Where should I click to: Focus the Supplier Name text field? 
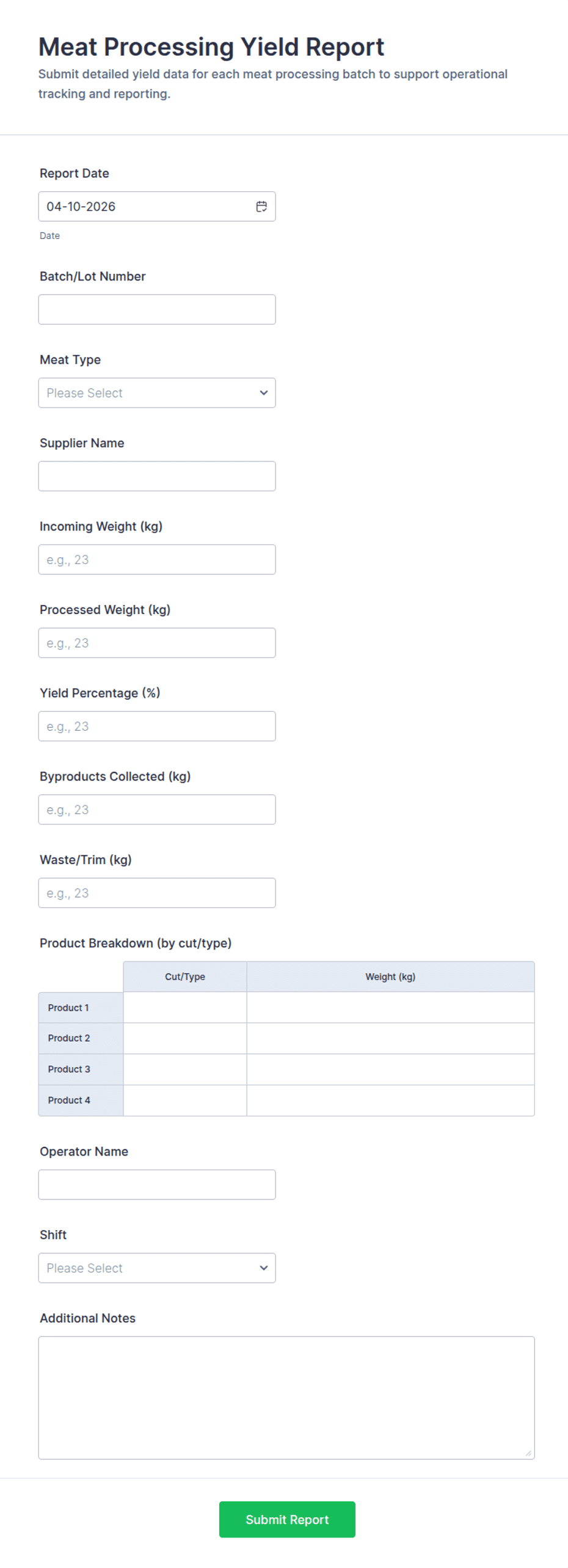coord(156,476)
